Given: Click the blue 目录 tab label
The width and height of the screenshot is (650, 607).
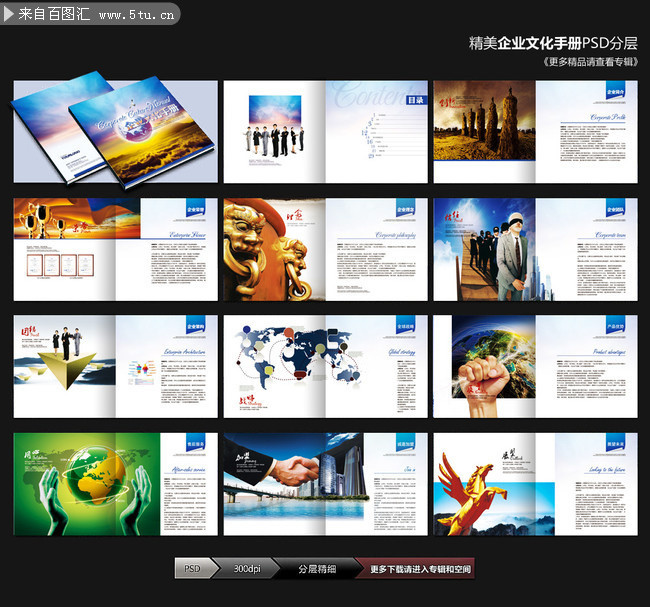Looking at the screenshot, I should point(416,100).
